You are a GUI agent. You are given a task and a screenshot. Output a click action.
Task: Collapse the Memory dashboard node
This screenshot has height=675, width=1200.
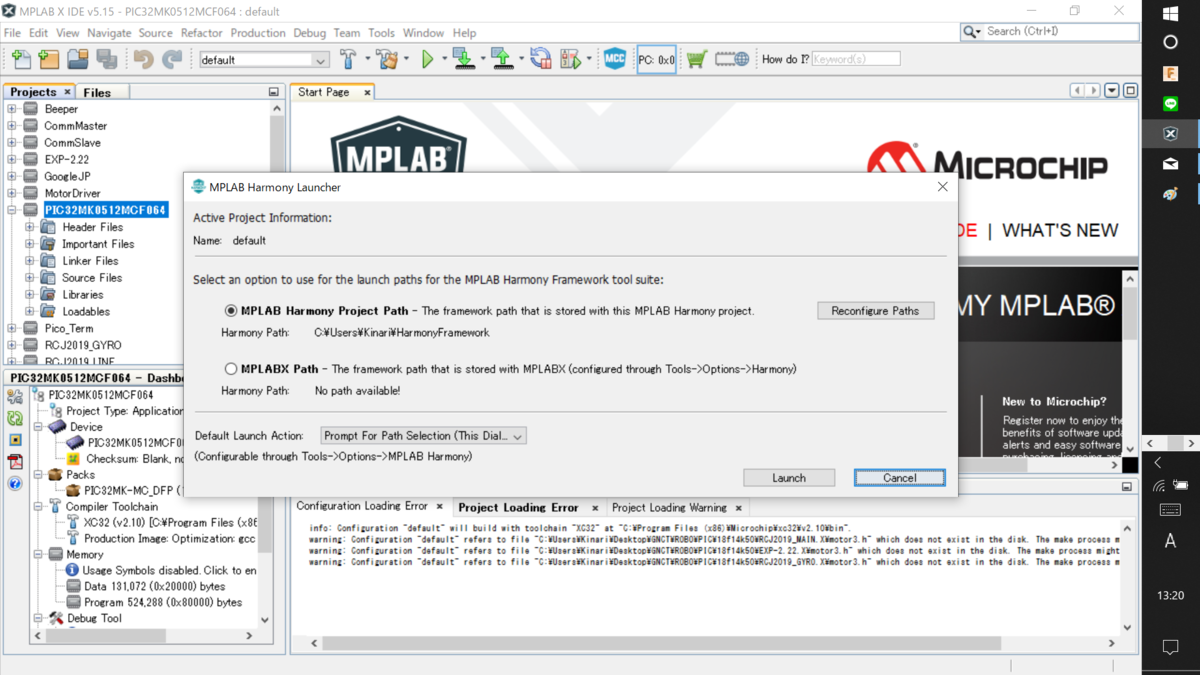point(39,554)
